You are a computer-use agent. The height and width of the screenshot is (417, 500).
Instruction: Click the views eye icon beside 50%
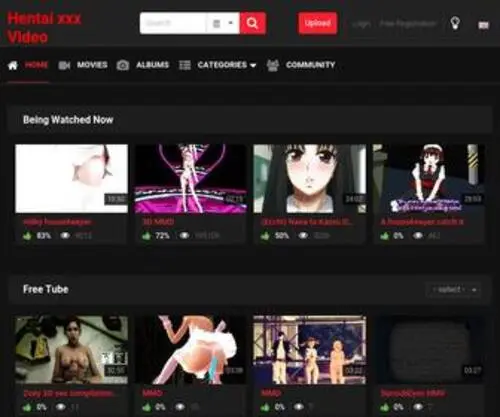(x=303, y=236)
